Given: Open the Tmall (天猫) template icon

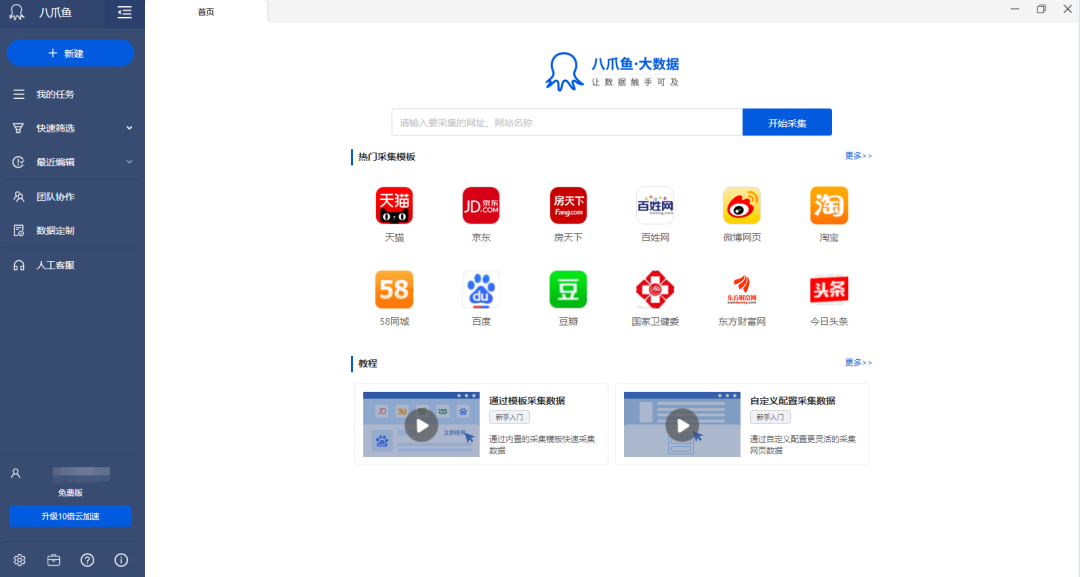Looking at the screenshot, I should (x=394, y=205).
